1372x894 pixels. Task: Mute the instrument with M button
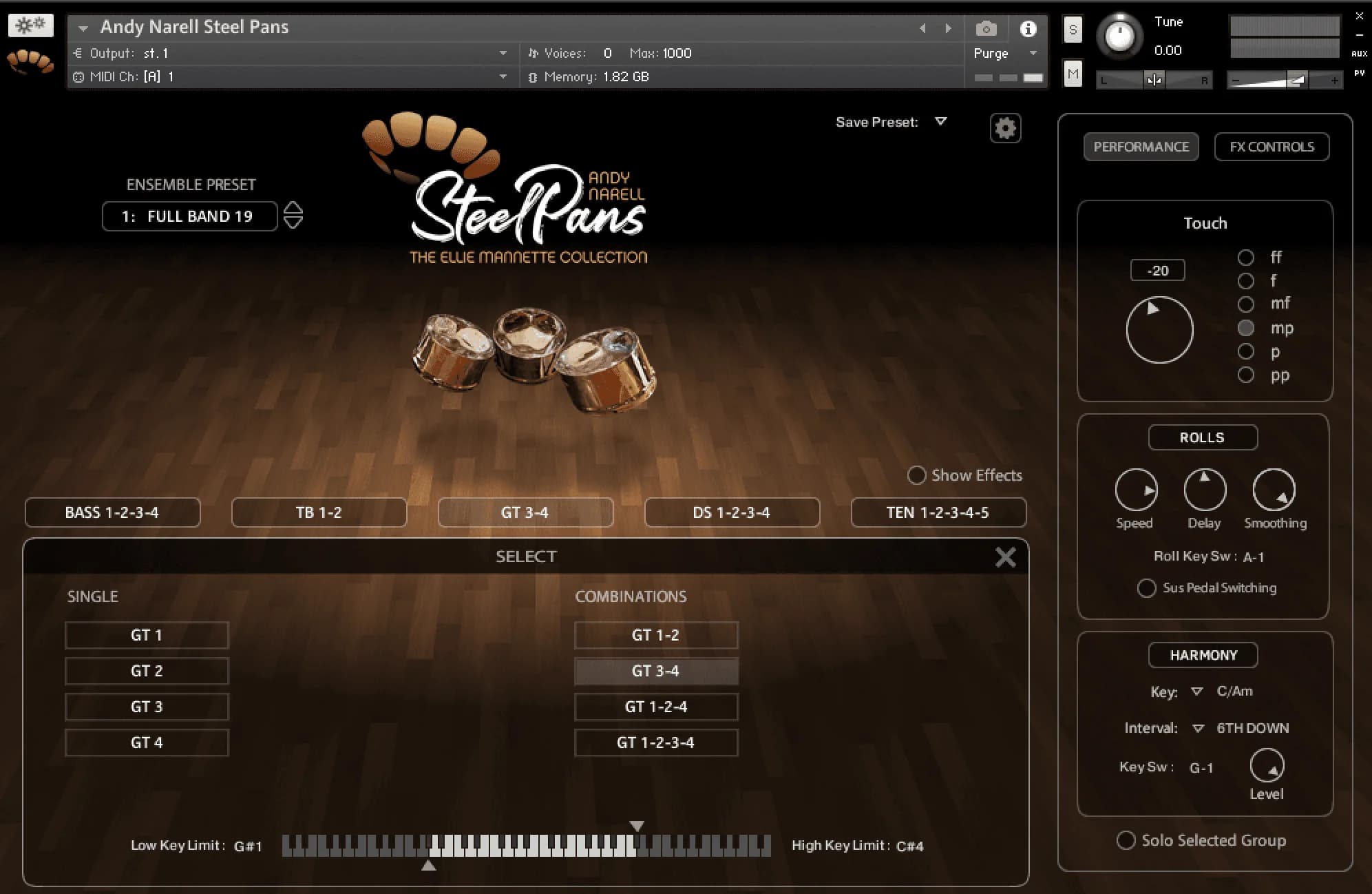point(1073,74)
